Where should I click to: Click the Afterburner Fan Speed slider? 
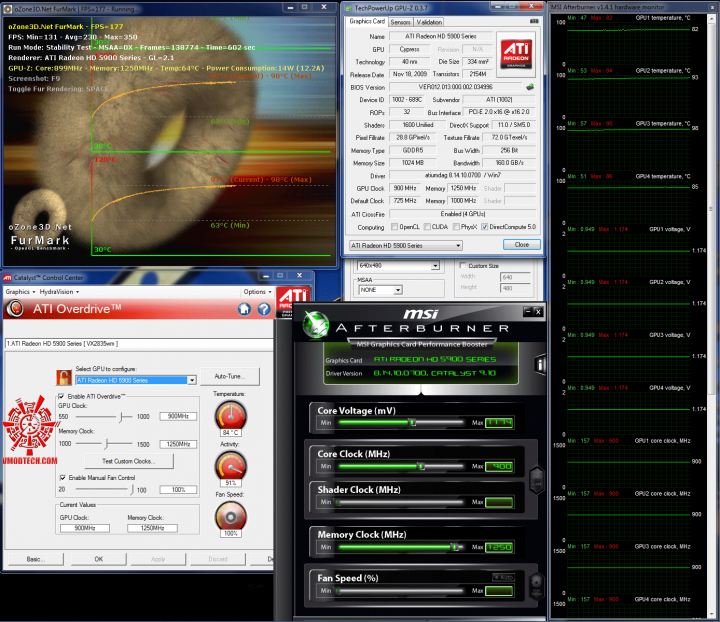401,591
